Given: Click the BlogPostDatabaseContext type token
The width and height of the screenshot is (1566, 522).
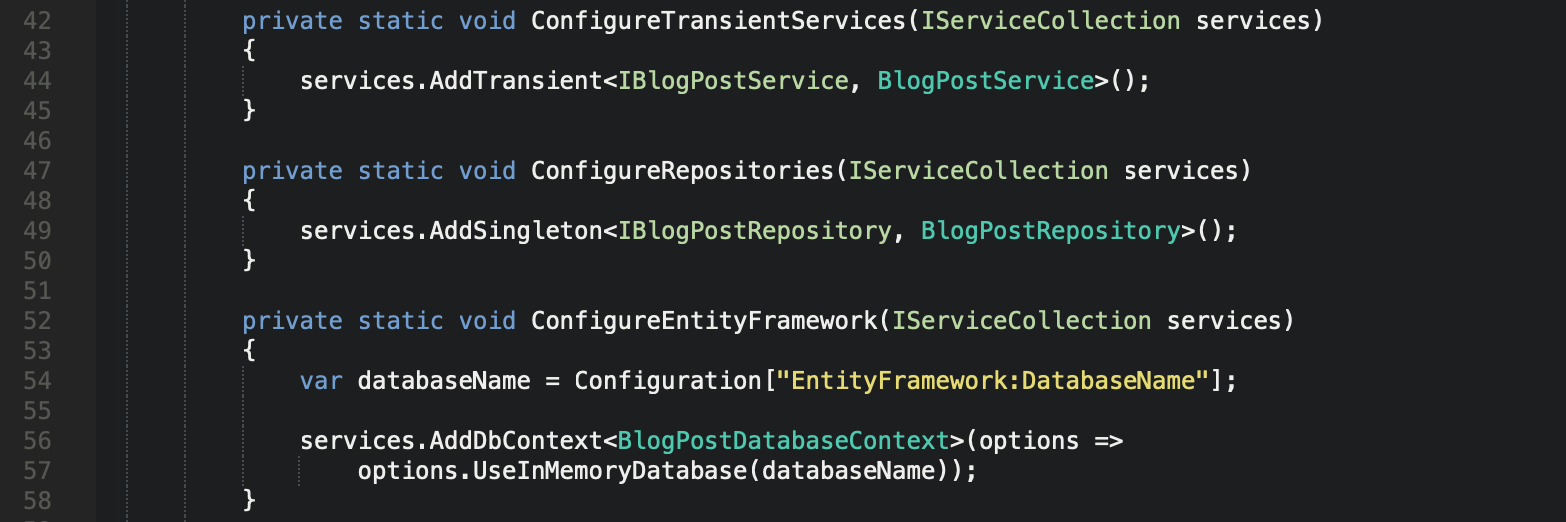Looking at the screenshot, I should [x=784, y=440].
